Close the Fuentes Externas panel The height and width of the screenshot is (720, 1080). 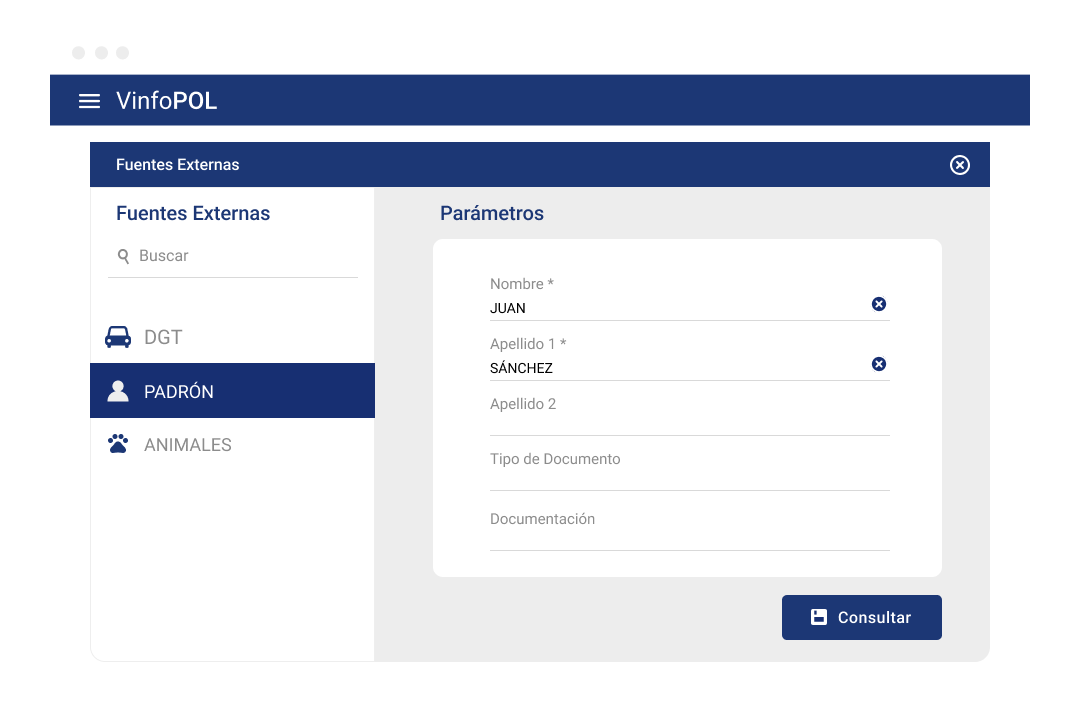click(959, 165)
